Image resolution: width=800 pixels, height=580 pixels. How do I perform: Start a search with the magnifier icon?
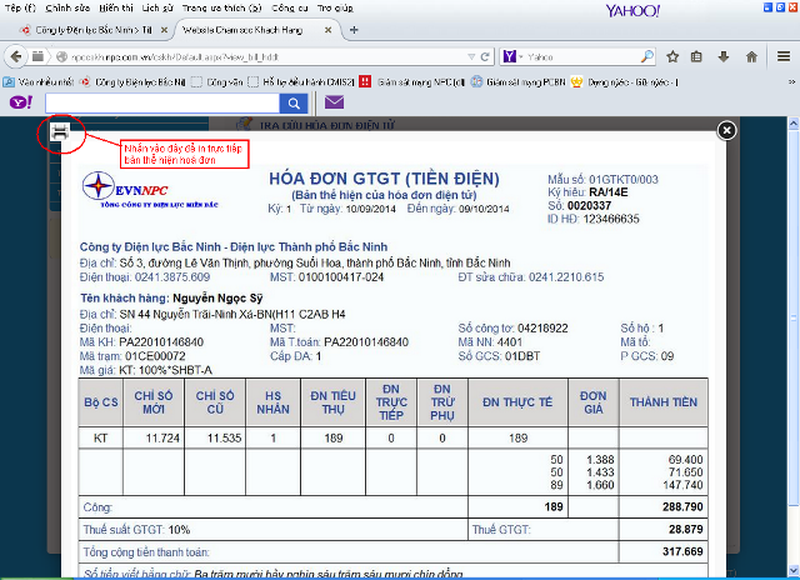[x=294, y=102]
